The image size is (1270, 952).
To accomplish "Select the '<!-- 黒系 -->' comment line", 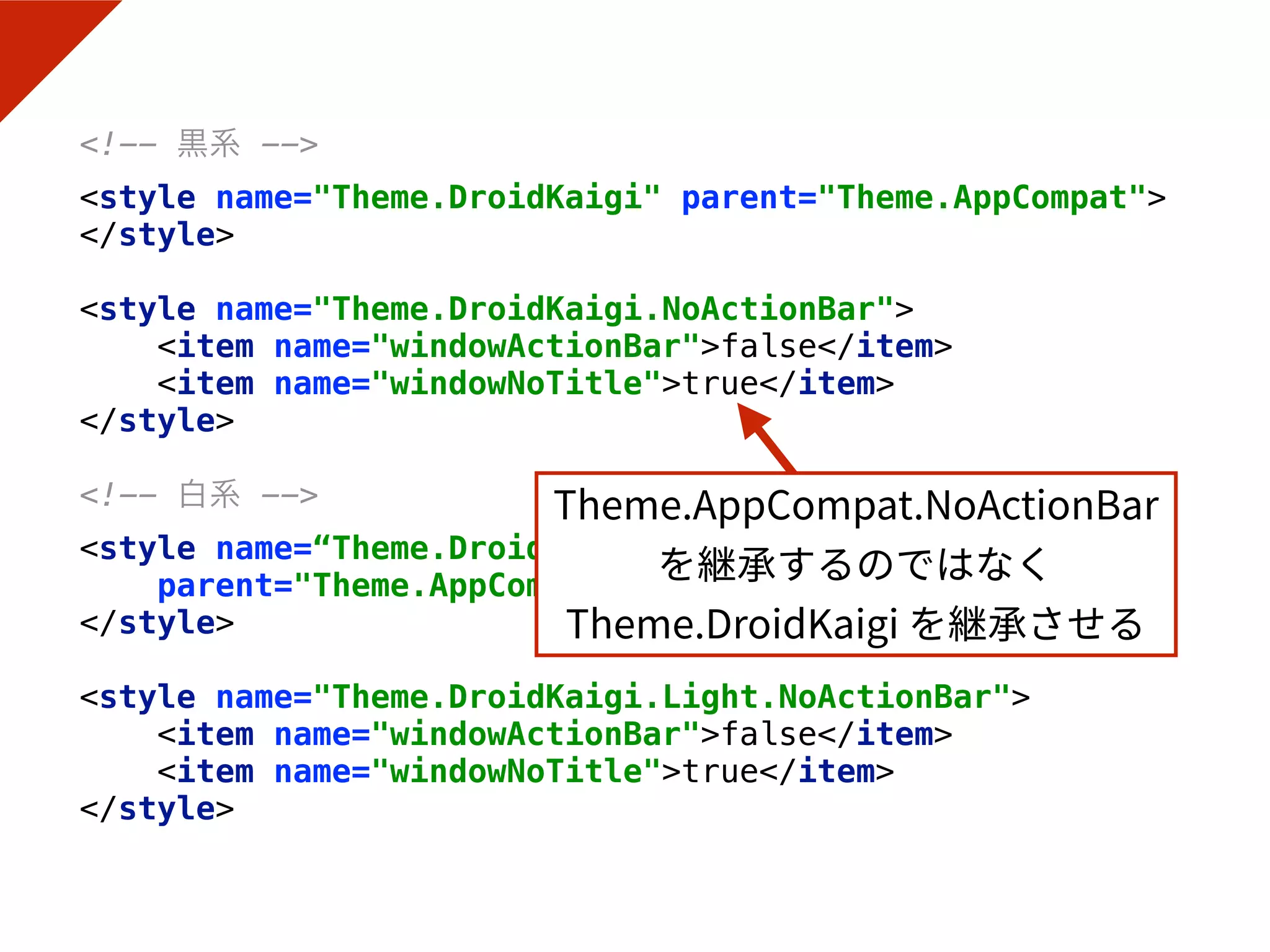I will click(198, 144).
